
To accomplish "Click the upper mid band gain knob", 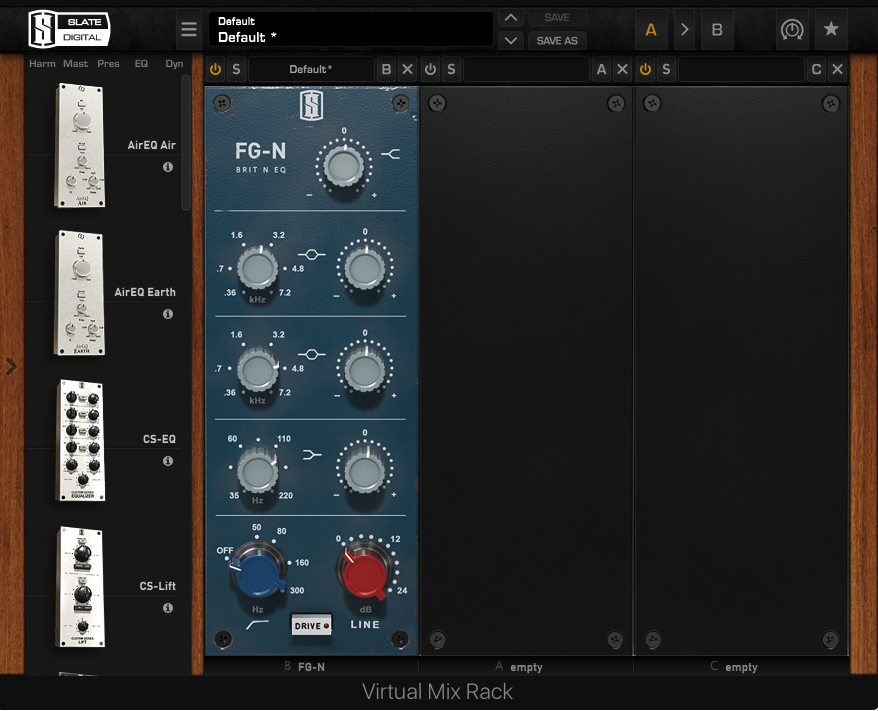I will coord(365,268).
